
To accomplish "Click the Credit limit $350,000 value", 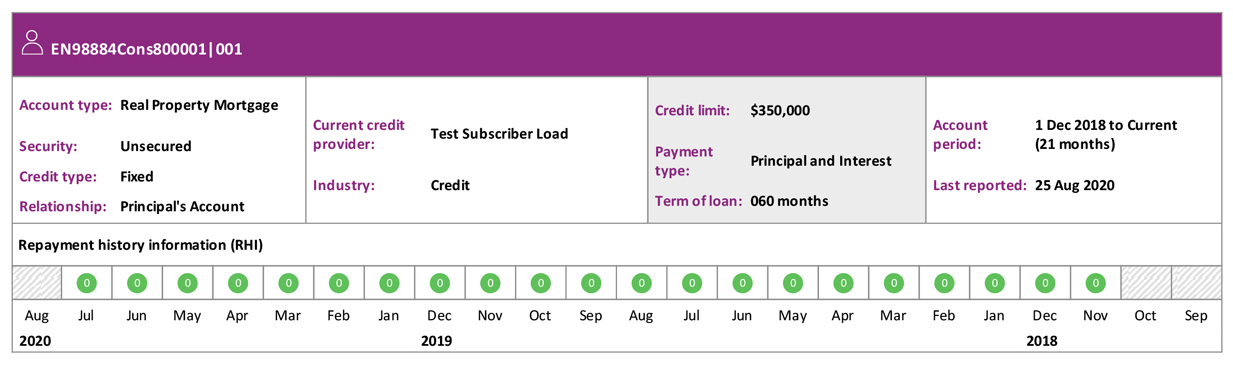I will click(780, 111).
